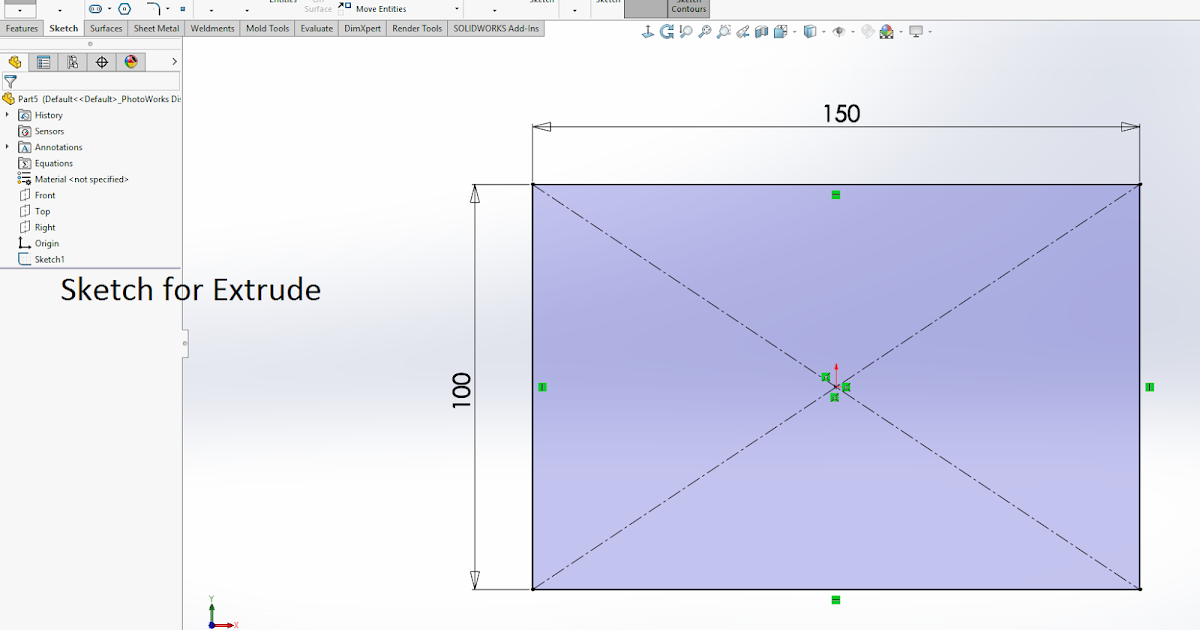Image resolution: width=1200 pixels, height=630 pixels.
Task: Open the Evaluate tab
Action: pyautogui.click(x=316, y=28)
